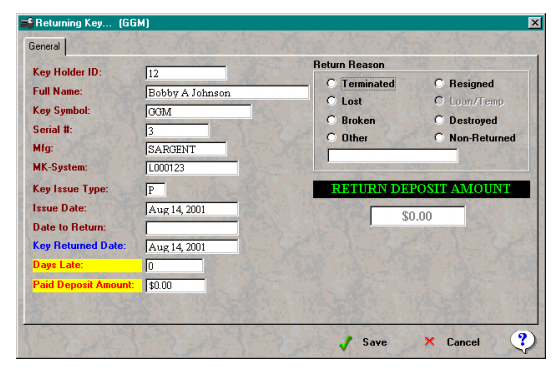This screenshot has width=556, height=370.
Task: Click the red X Cancel icon
Action: [x=429, y=341]
